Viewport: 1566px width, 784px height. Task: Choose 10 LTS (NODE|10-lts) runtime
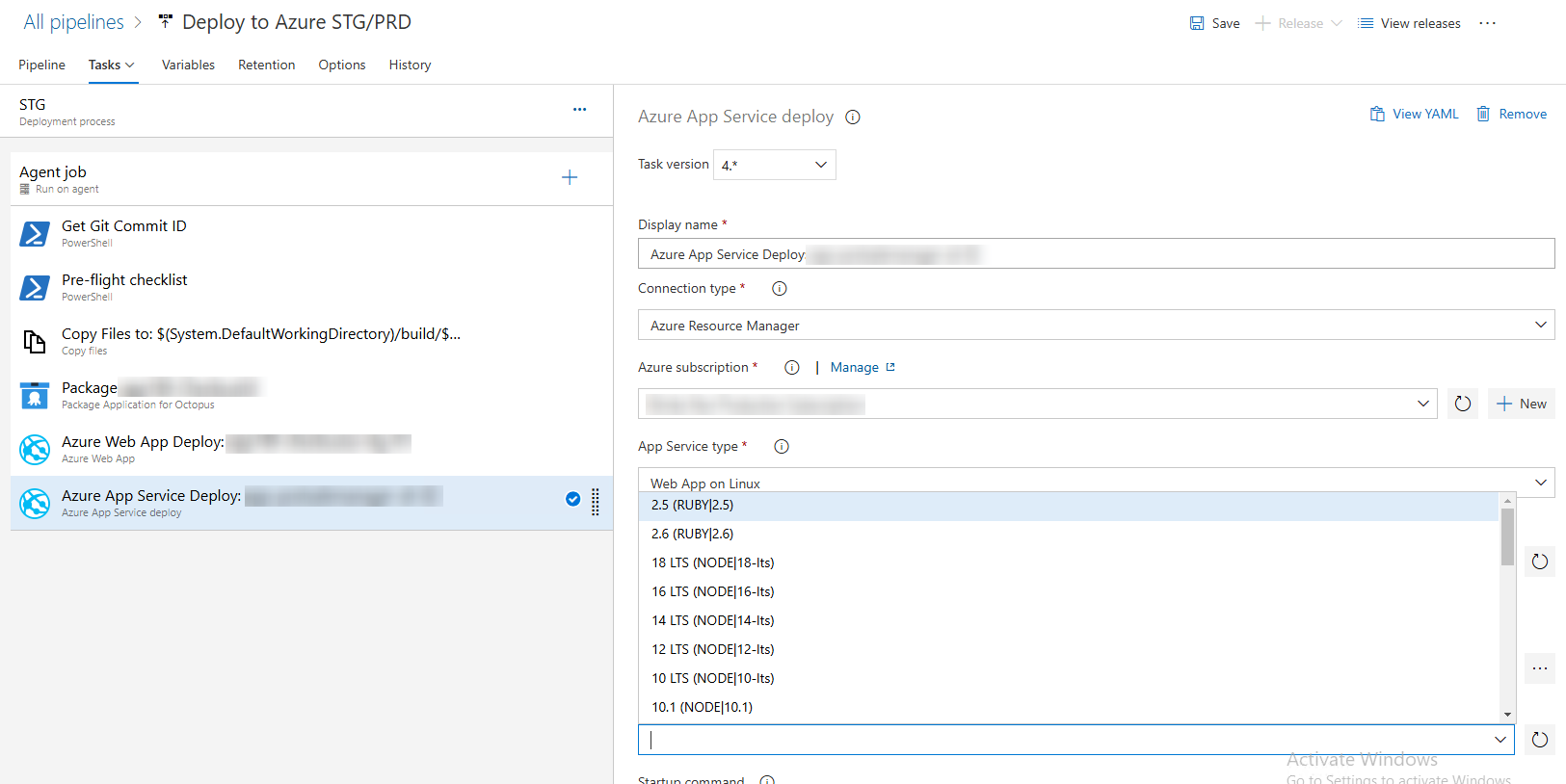coord(1069,679)
